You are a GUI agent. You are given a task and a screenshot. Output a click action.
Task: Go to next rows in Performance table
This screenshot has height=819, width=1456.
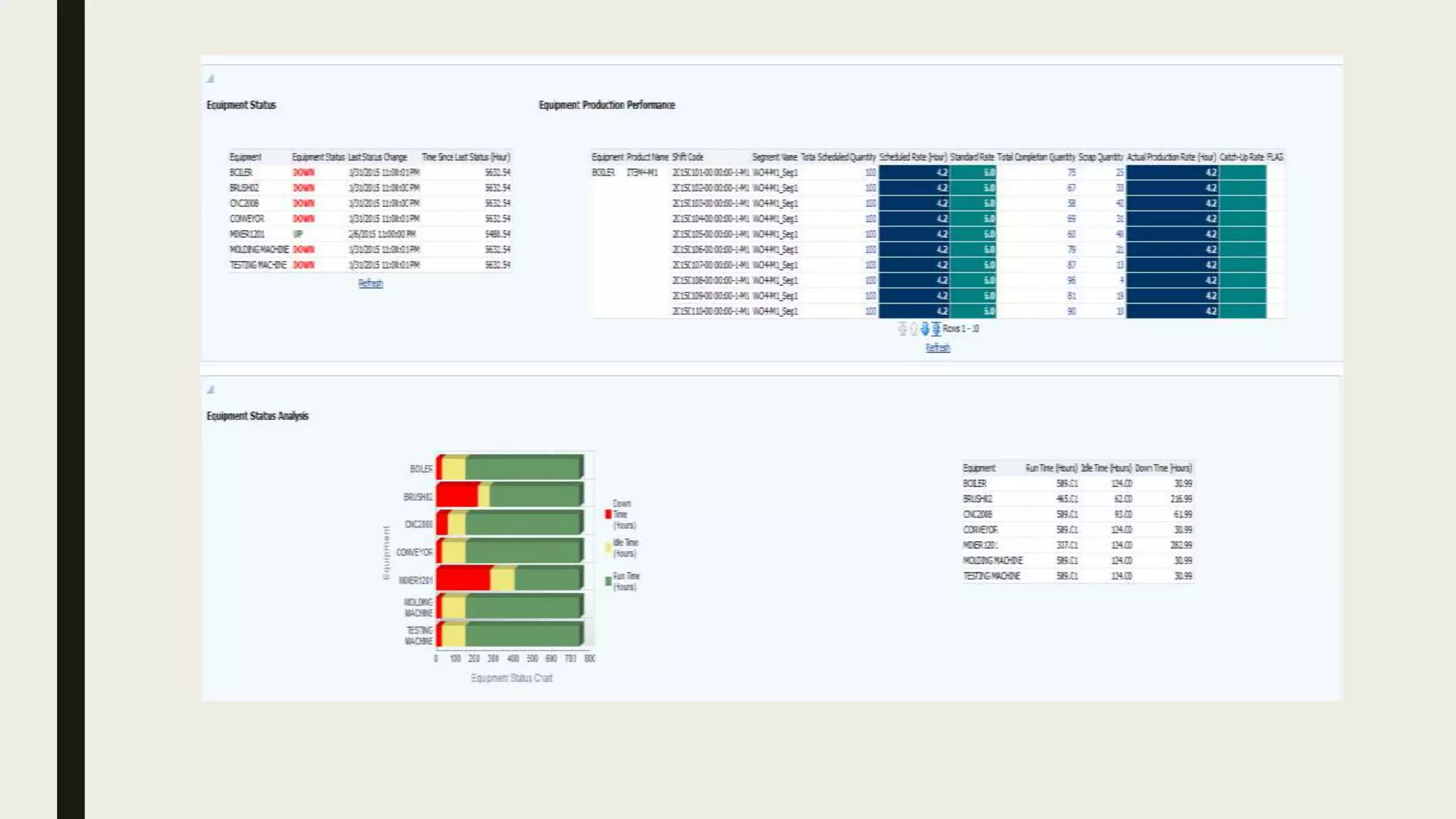pyautogui.click(x=925, y=328)
